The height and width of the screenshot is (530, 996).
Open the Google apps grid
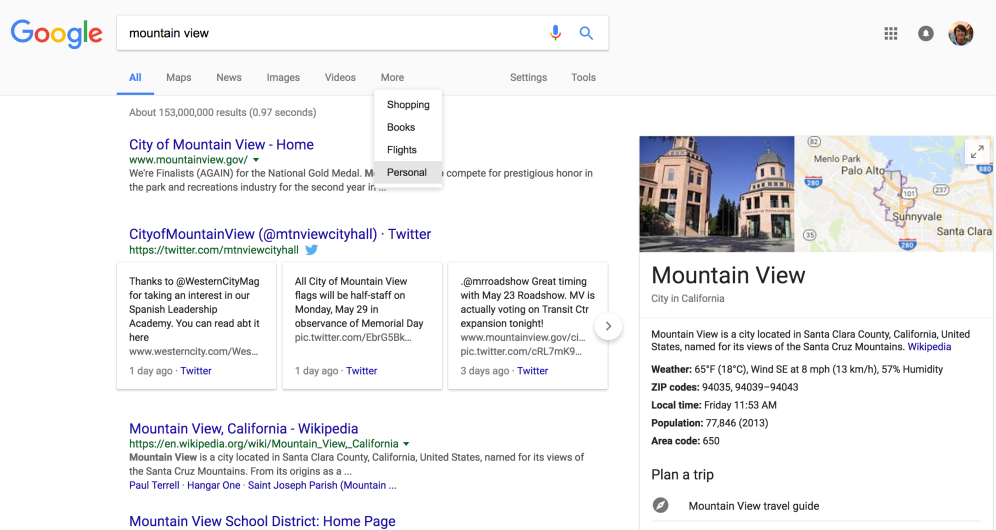891,34
